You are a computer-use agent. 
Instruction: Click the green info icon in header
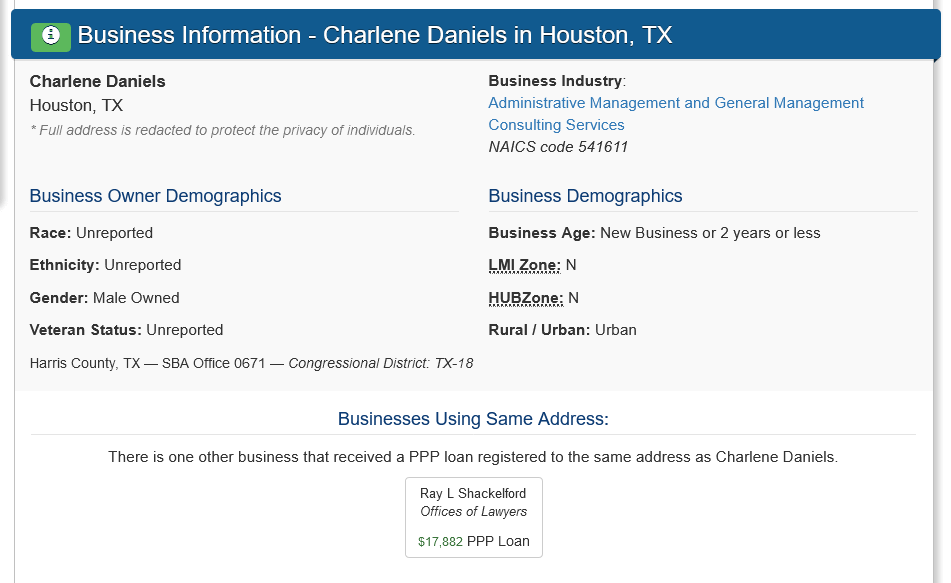tap(51, 36)
